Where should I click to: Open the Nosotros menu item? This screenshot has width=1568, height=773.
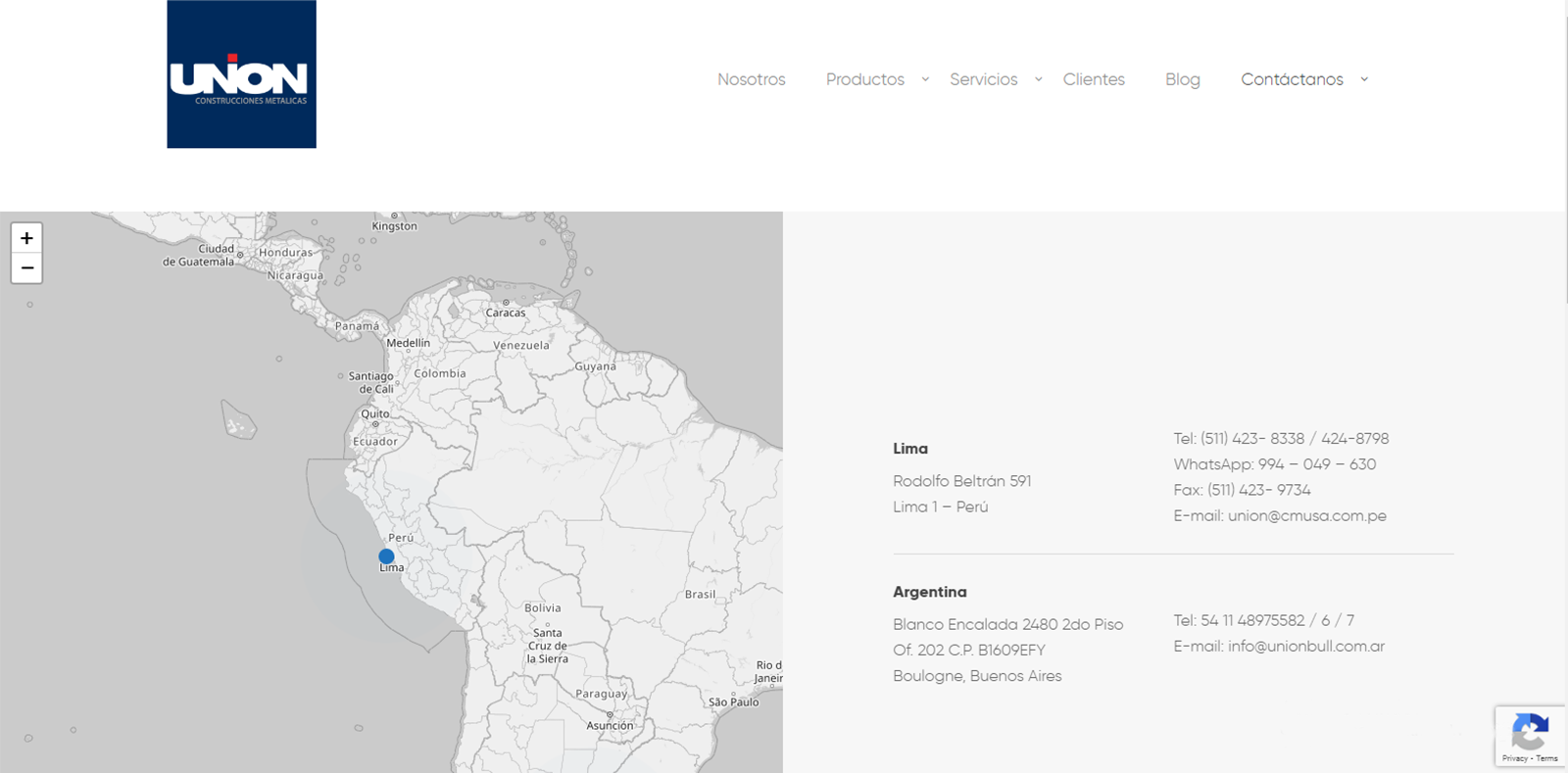click(x=751, y=79)
